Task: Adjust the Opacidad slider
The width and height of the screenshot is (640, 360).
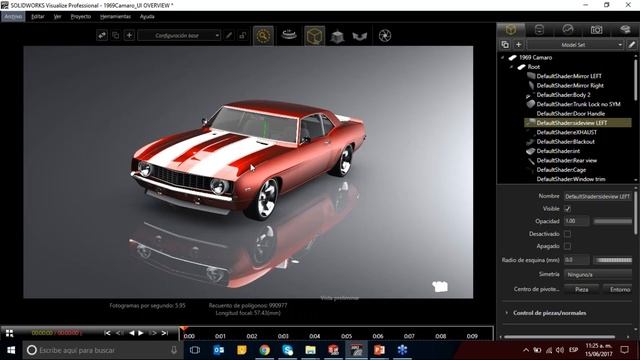Action: (613, 221)
